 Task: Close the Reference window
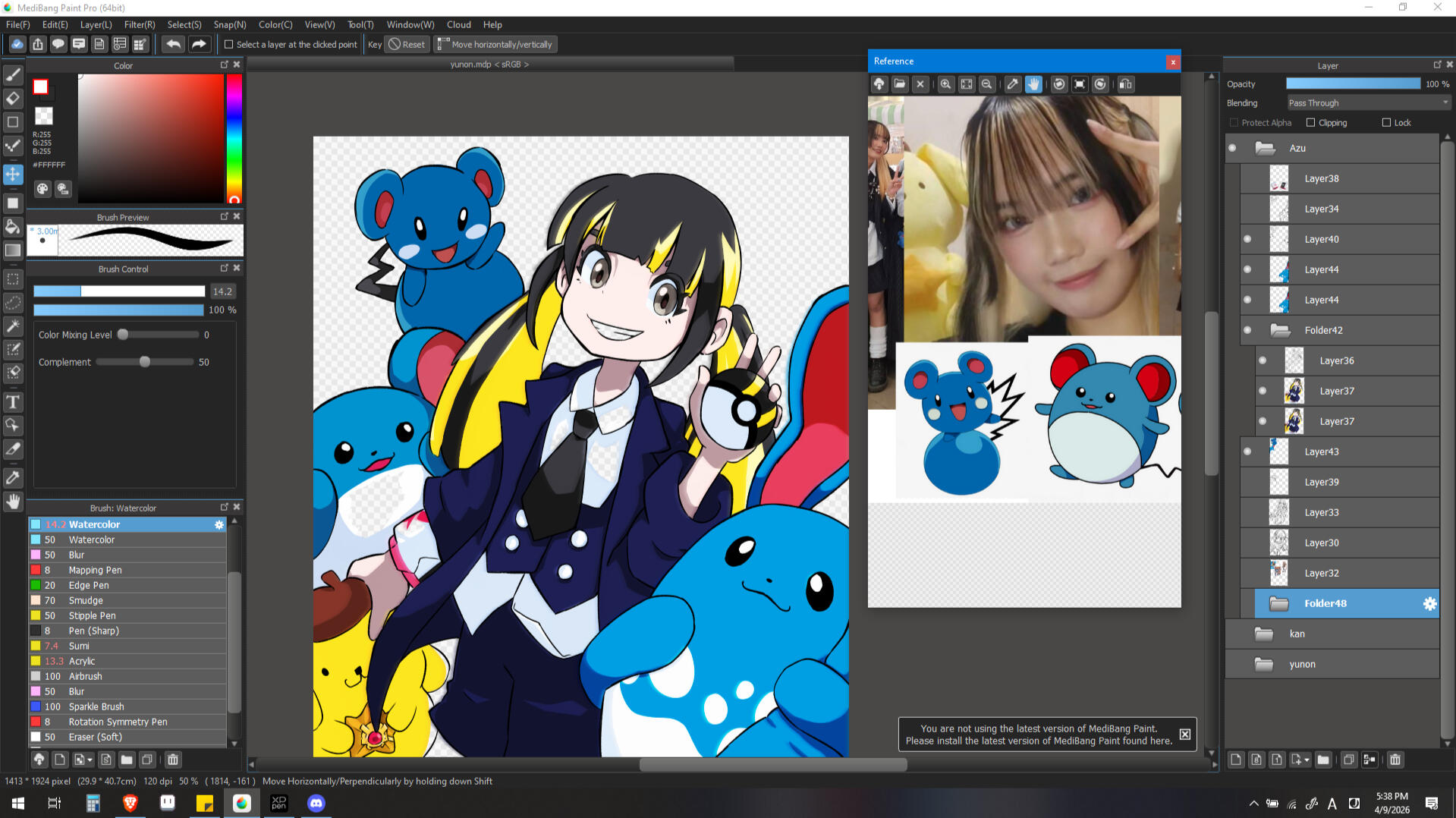pos(1173,61)
